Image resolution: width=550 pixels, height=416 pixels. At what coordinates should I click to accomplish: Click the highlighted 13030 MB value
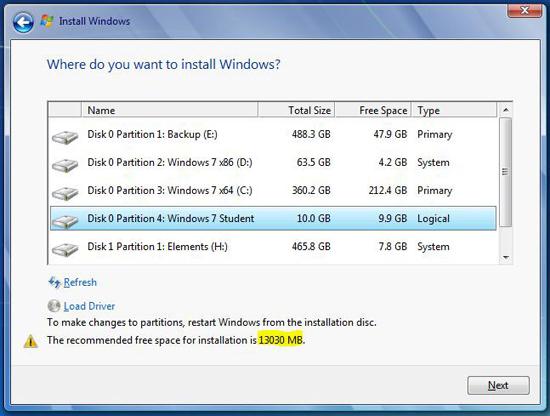pyautogui.click(x=280, y=340)
